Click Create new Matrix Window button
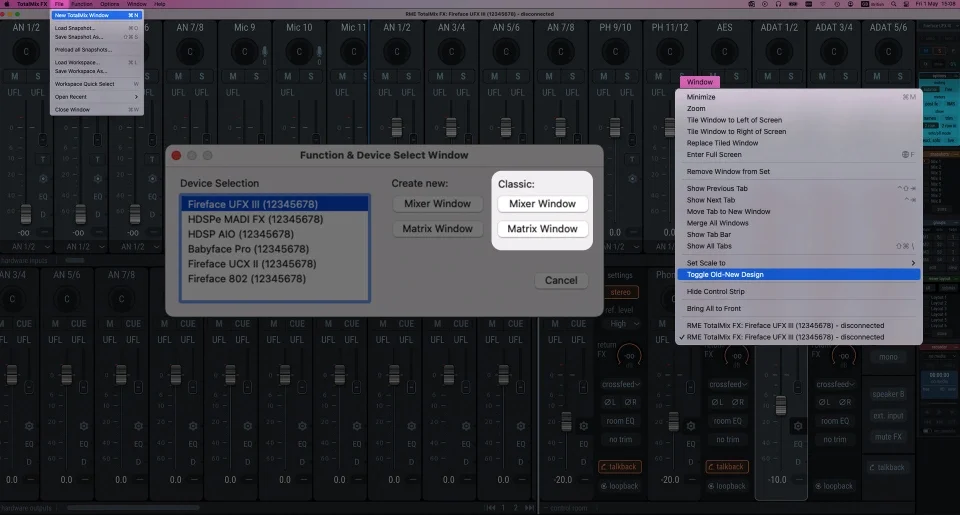Viewport: 960px width, 515px height. click(x=437, y=228)
